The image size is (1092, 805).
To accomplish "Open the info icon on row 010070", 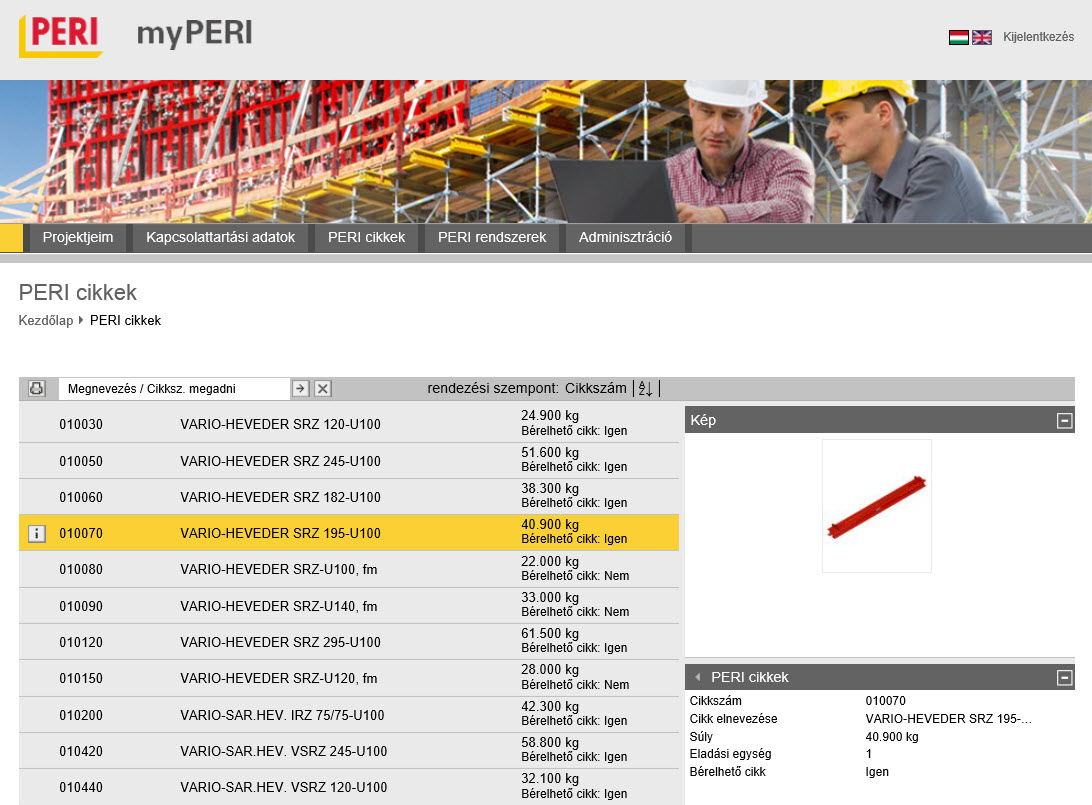I will coord(37,533).
